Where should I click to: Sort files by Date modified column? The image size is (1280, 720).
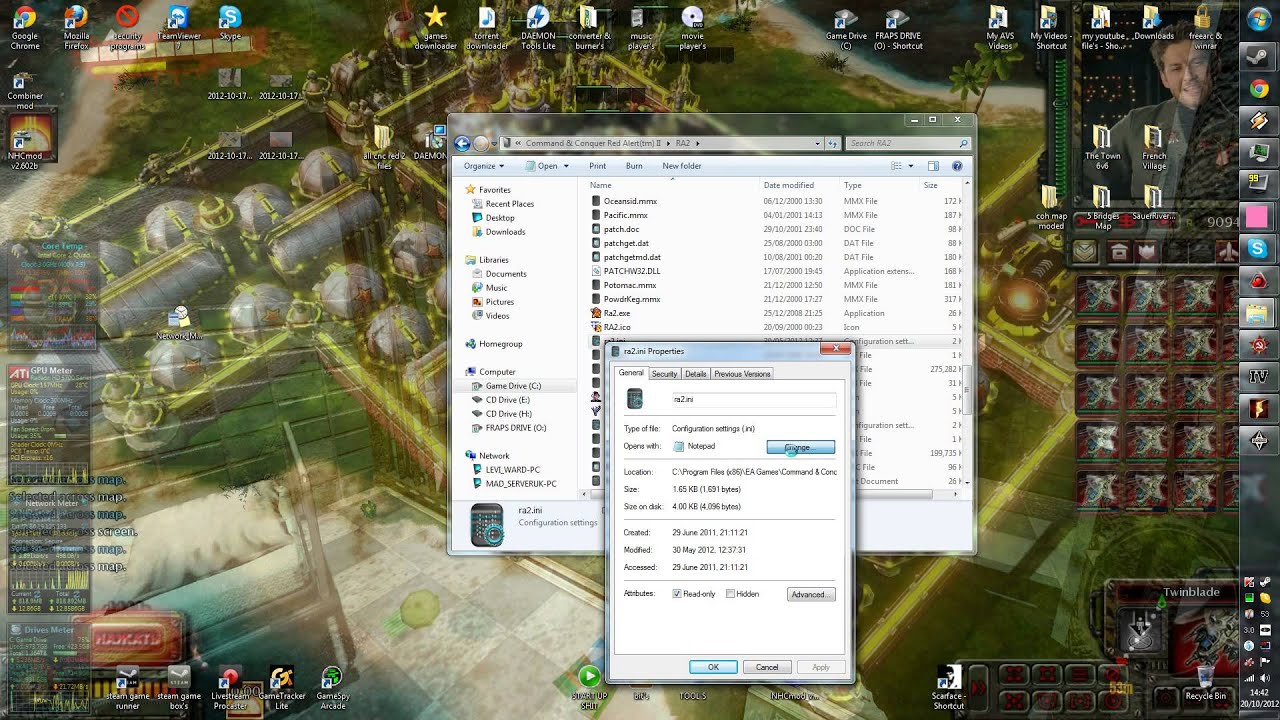click(x=789, y=185)
